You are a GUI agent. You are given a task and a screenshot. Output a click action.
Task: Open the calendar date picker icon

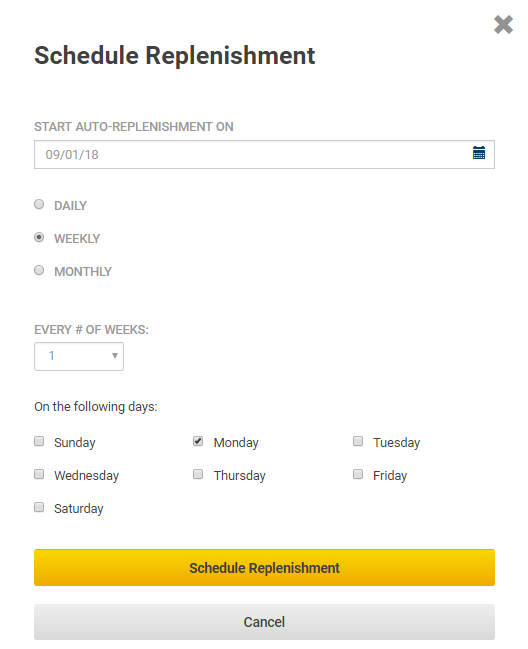[479, 153]
